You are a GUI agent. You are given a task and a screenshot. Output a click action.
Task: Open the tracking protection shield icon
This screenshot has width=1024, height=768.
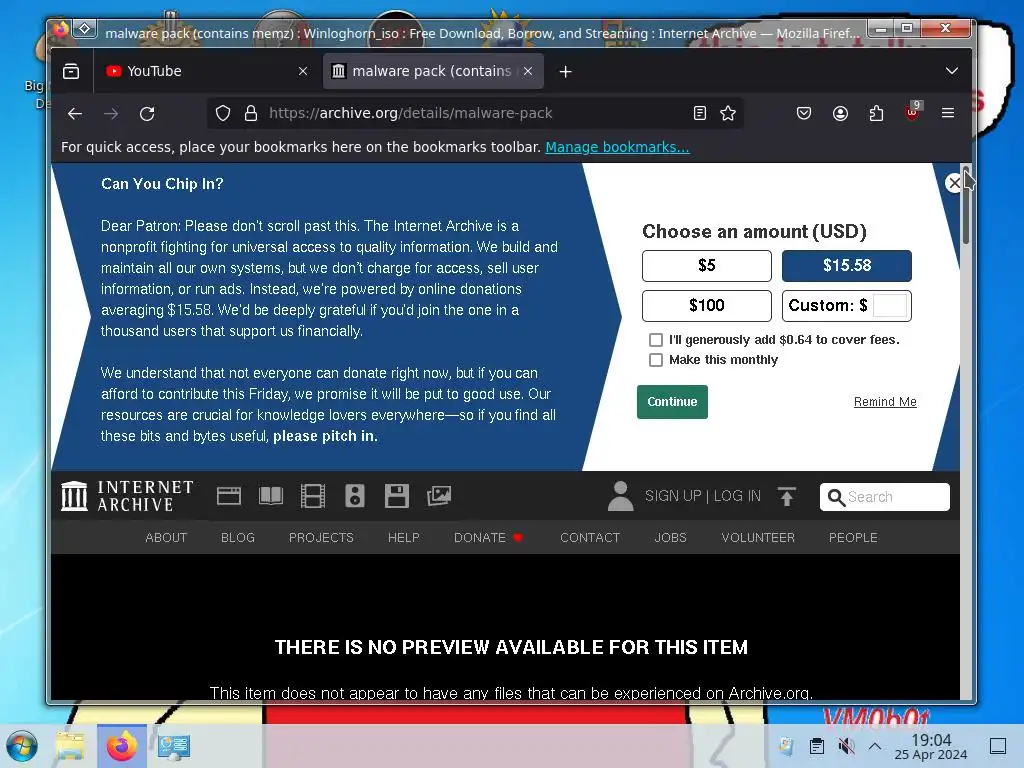pyautogui.click(x=223, y=114)
